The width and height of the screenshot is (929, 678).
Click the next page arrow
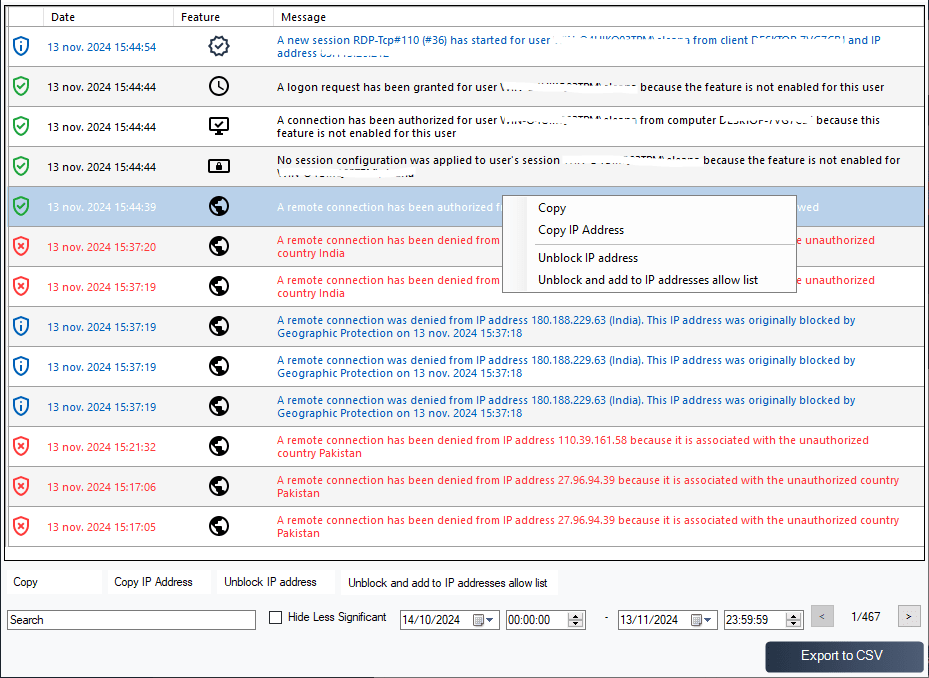click(x=908, y=616)
